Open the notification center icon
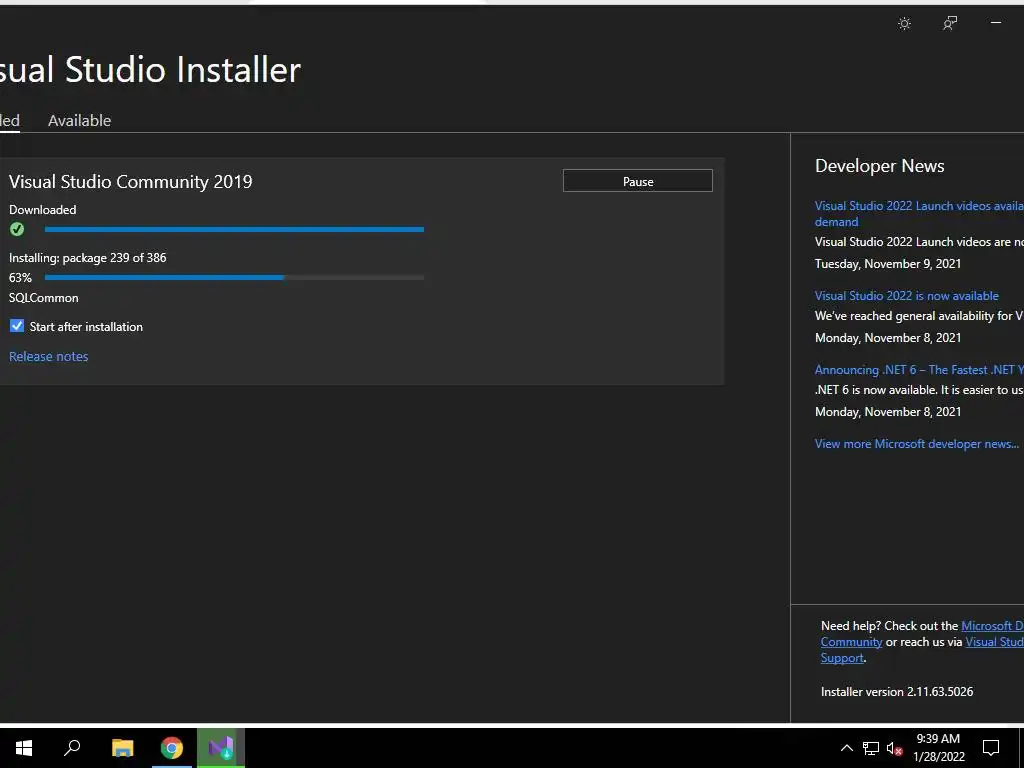This screenshot has width=1024, height=768. (991, 747)
